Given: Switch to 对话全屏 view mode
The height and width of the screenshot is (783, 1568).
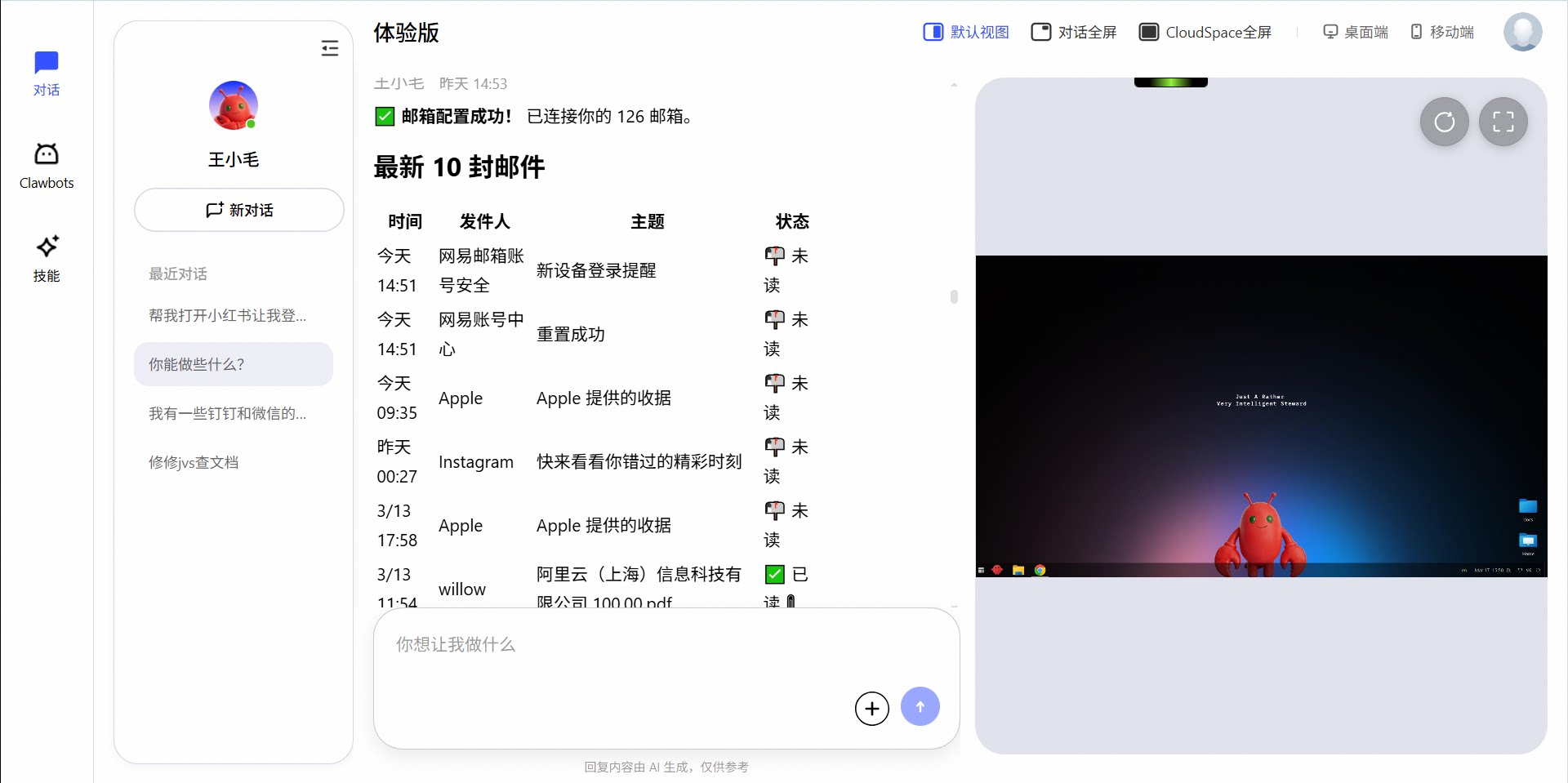Looking at the screenshot, I should pyautogui.click(x=1074, y=32).
